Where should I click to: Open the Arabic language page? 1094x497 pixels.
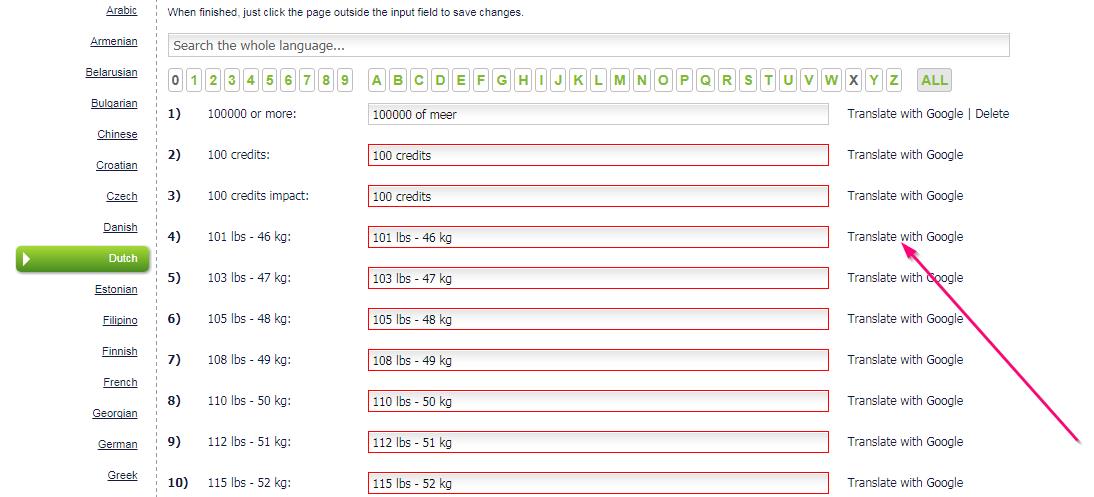point(122,11)
